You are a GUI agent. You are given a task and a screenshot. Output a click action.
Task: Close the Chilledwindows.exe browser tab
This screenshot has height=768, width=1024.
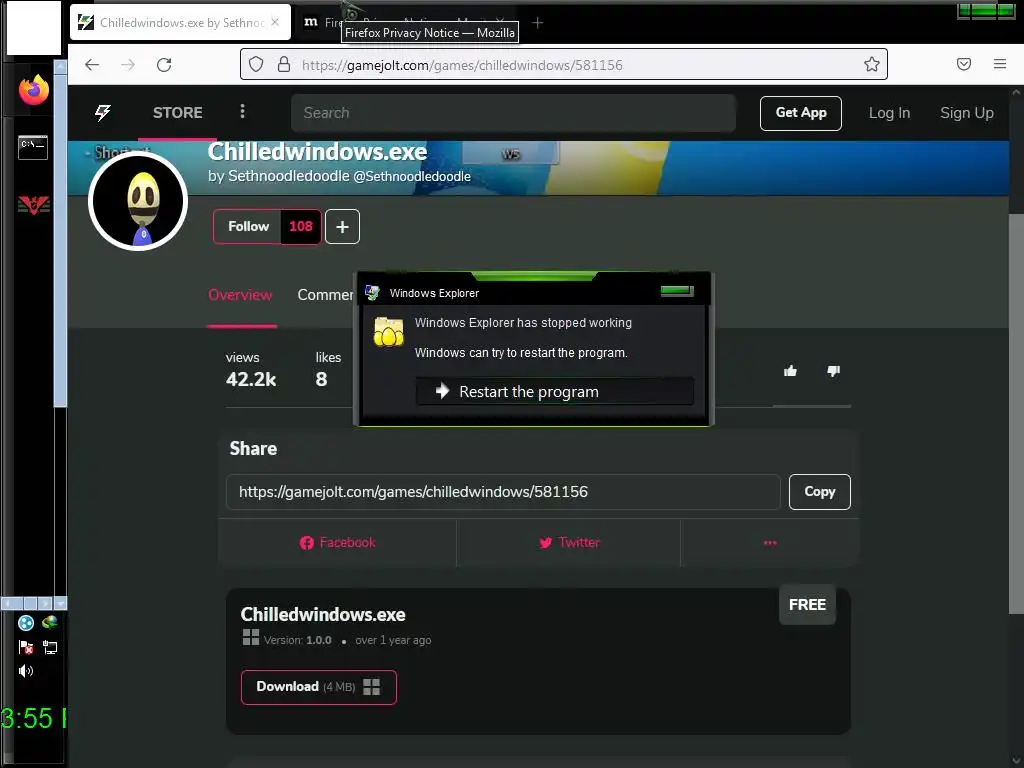click(x=275, y=22)
